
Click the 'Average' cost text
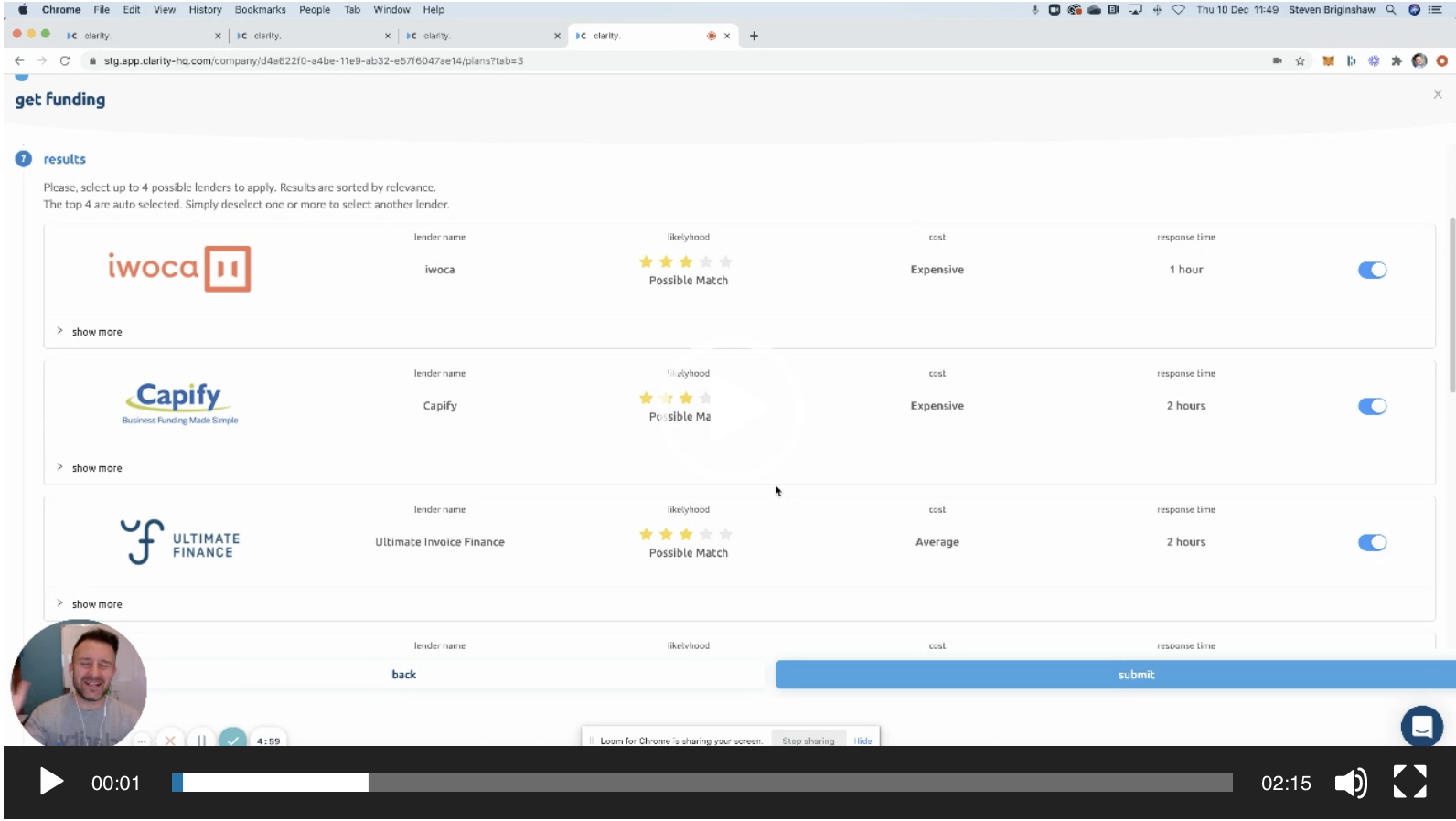937,542
